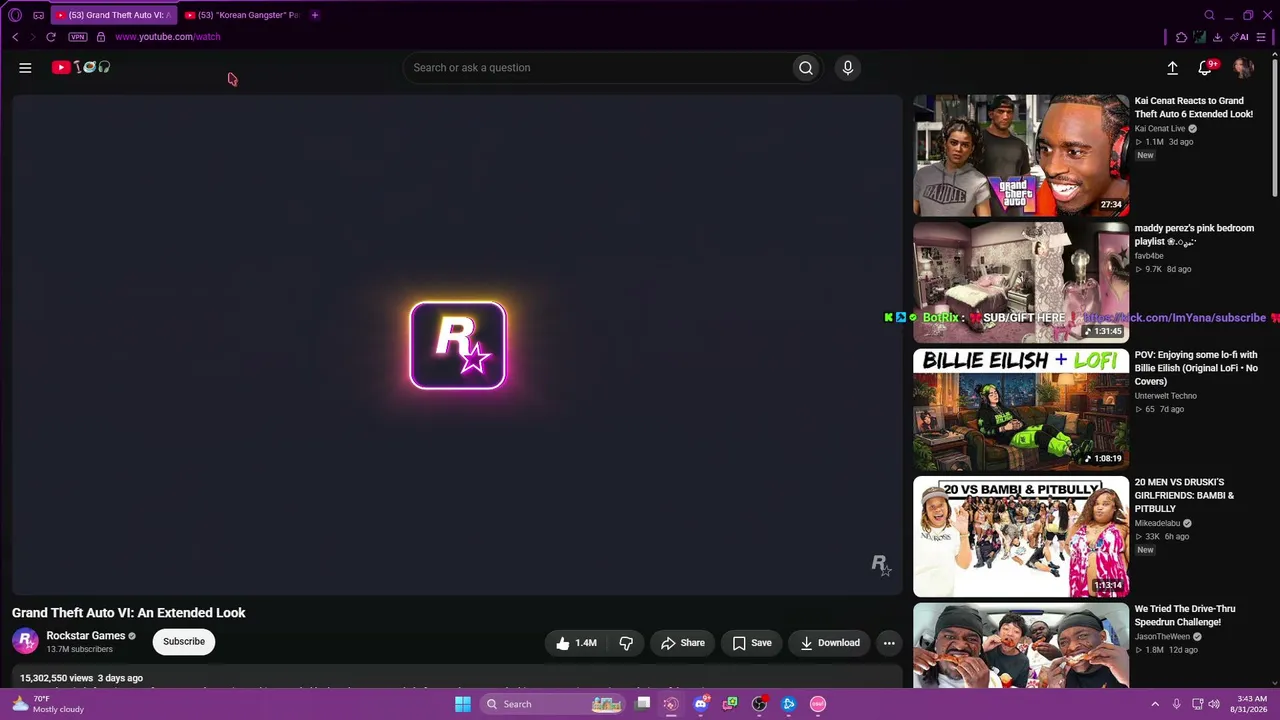Open the Rockstar Games channel avatar
This screenshot has height=720, width=1280.
(25, 641)
